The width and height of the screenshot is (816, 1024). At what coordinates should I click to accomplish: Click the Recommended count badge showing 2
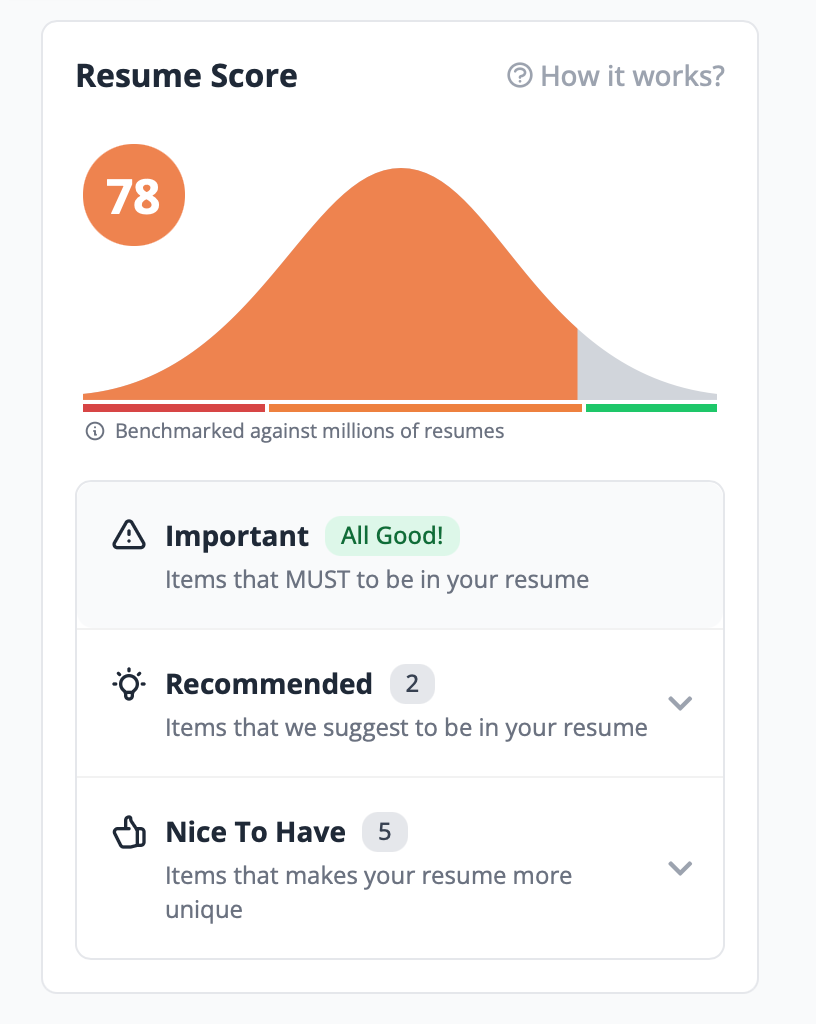[x=412, y=684]
